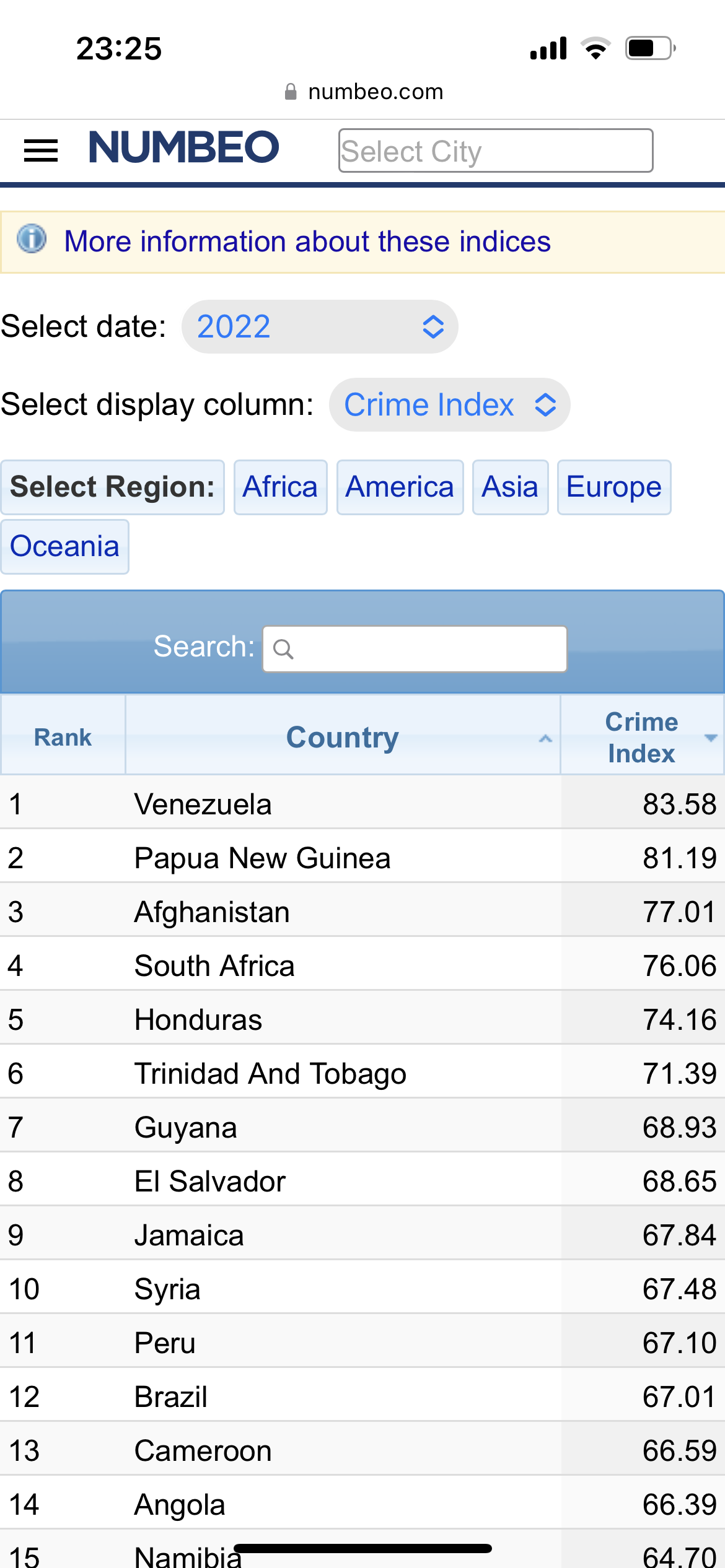Sort table by Rank column header

[63, 737]
